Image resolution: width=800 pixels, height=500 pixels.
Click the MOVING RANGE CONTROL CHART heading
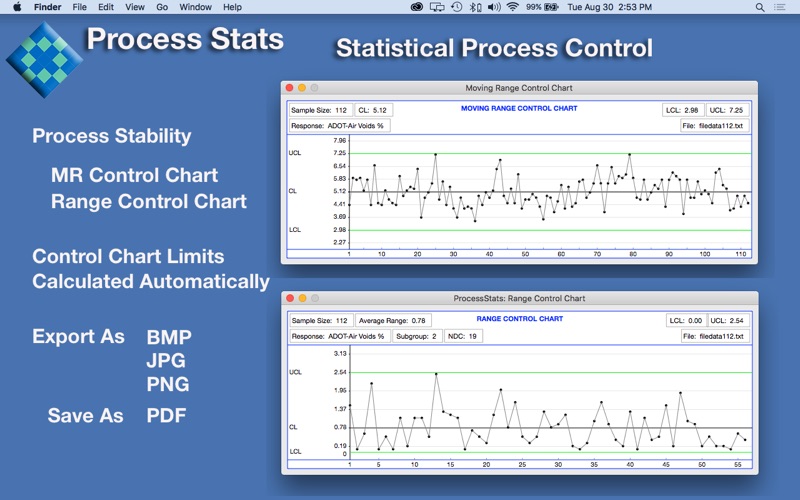pyautogui.click(x=519, y=108)
